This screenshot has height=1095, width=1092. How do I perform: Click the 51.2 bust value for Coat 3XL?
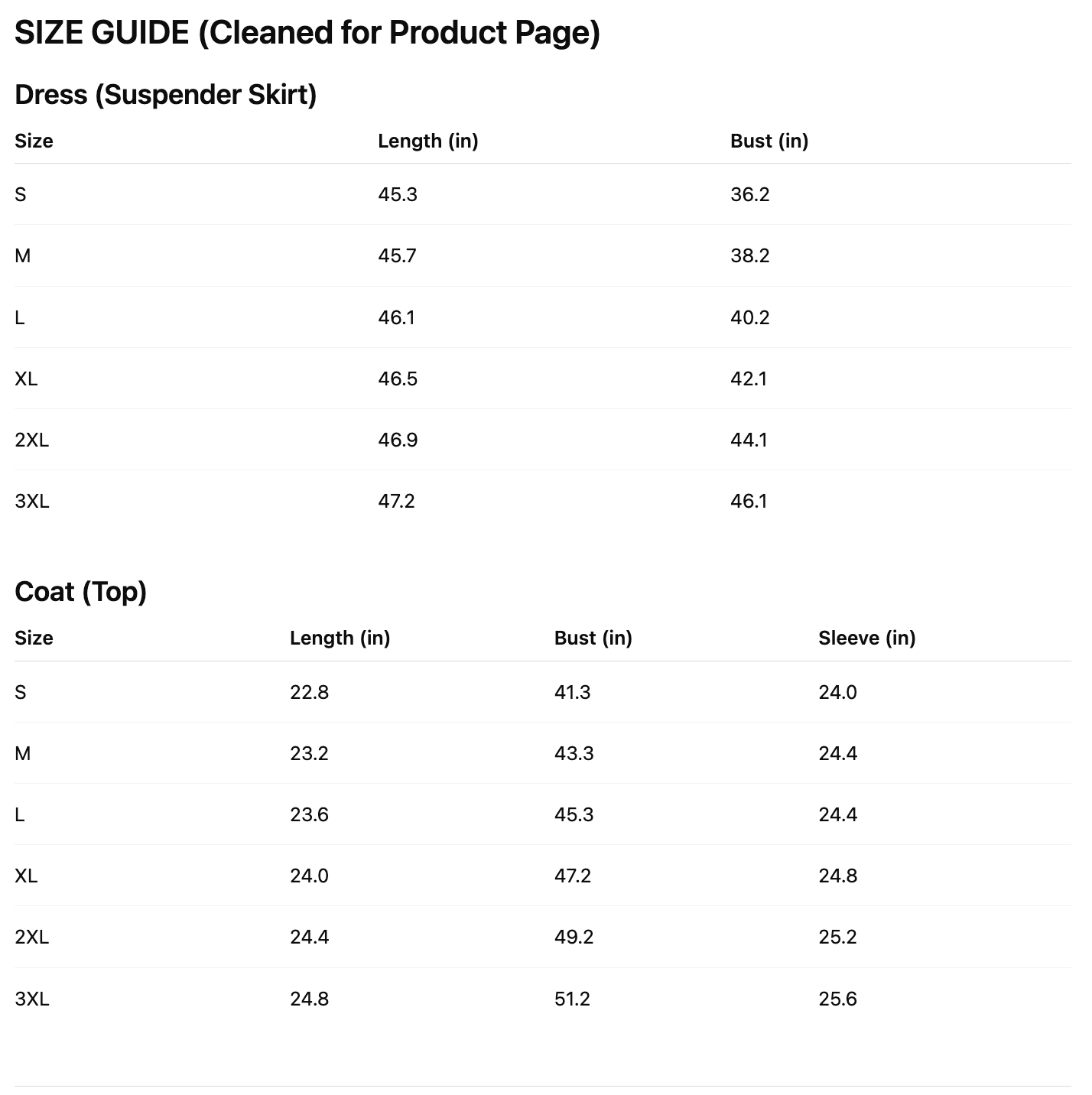tap(572, 999)
